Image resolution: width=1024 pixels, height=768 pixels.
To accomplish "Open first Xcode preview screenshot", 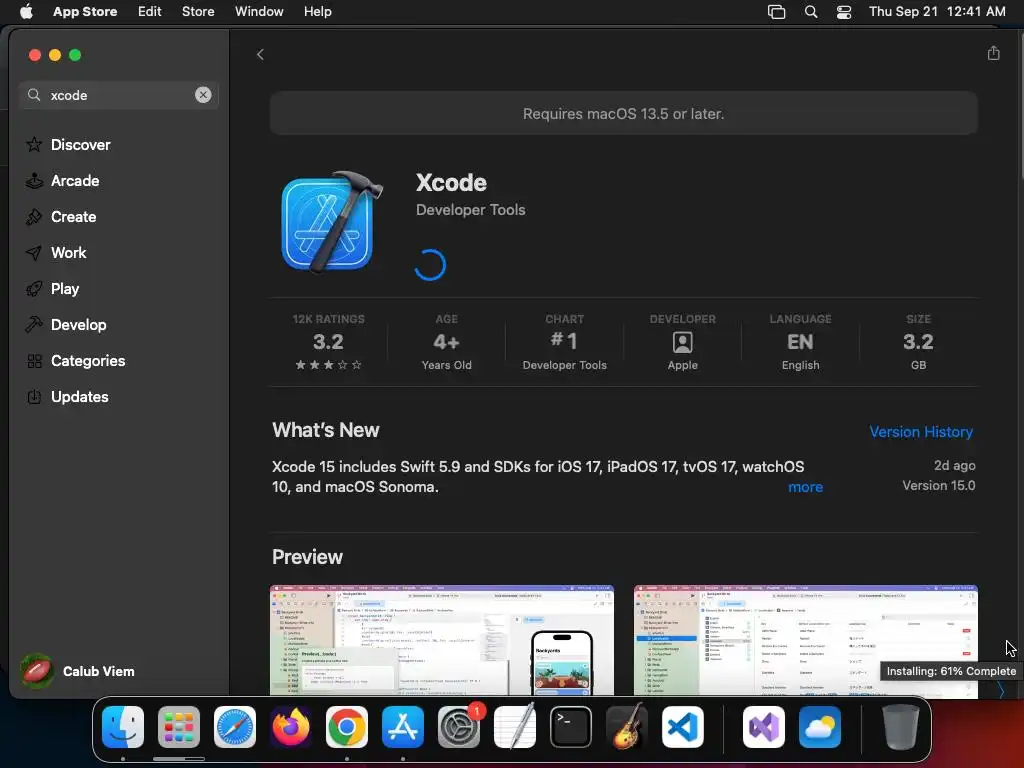I will (x=441, y=640).
